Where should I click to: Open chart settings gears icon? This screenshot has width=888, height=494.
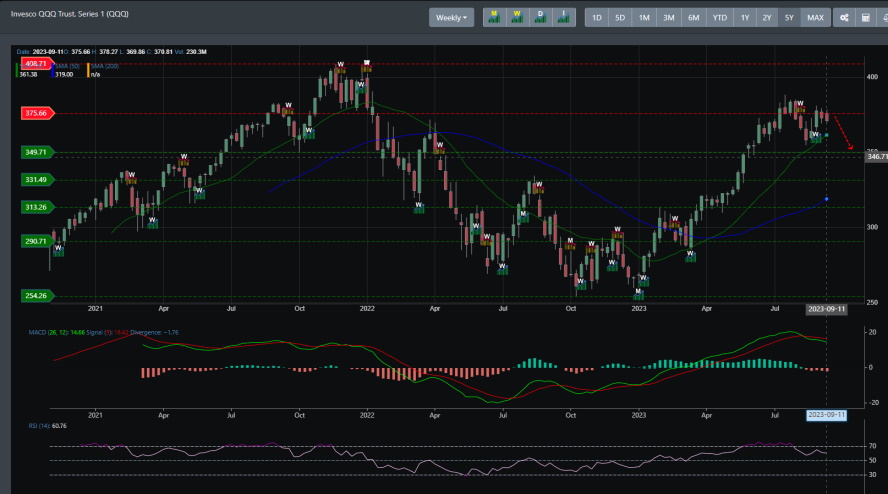[x=844, y=18]
